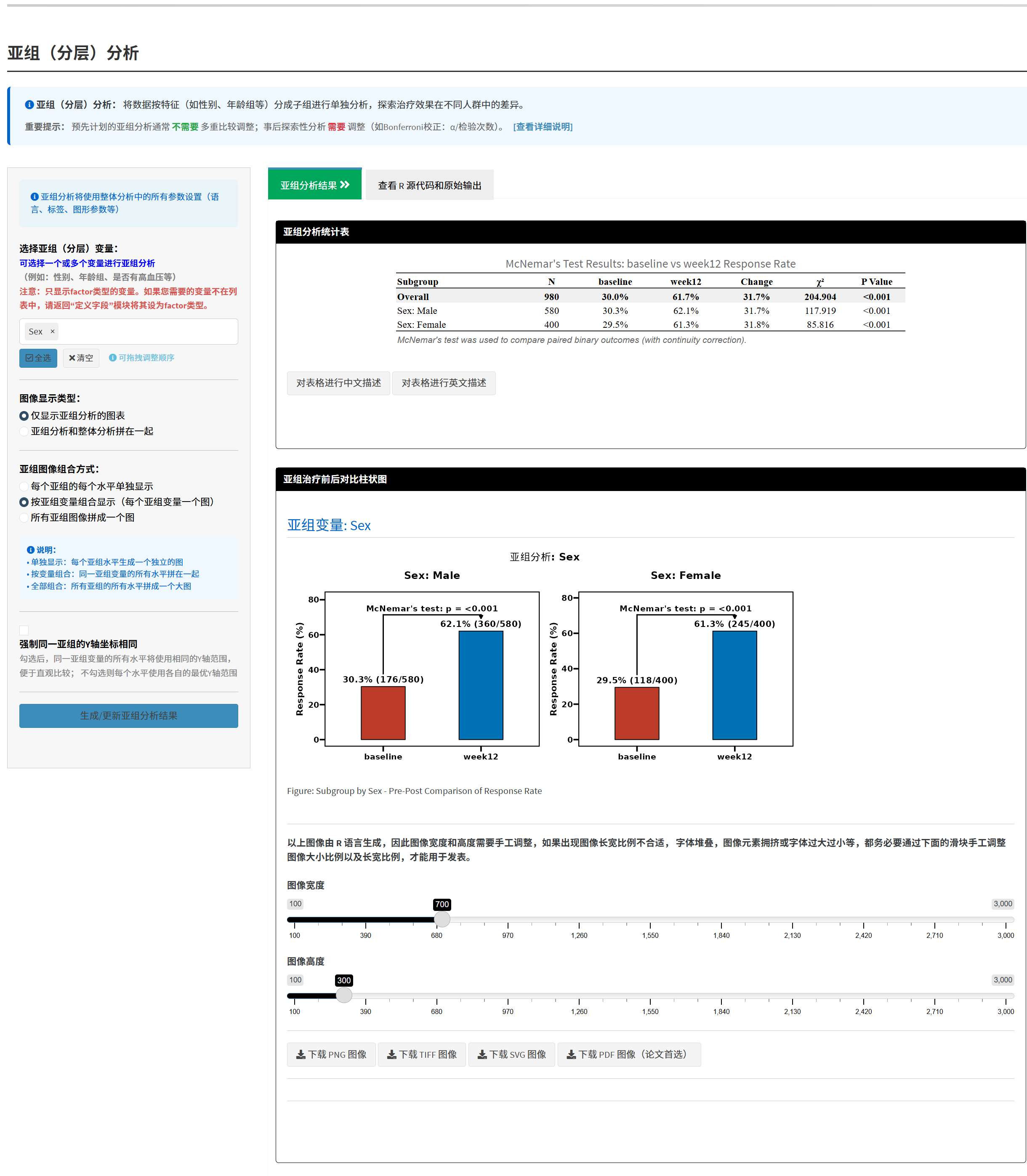Screen dimensions: 1027x1176
Task: Download the PDF image (论文首选)
Action: pos(629,1054)
